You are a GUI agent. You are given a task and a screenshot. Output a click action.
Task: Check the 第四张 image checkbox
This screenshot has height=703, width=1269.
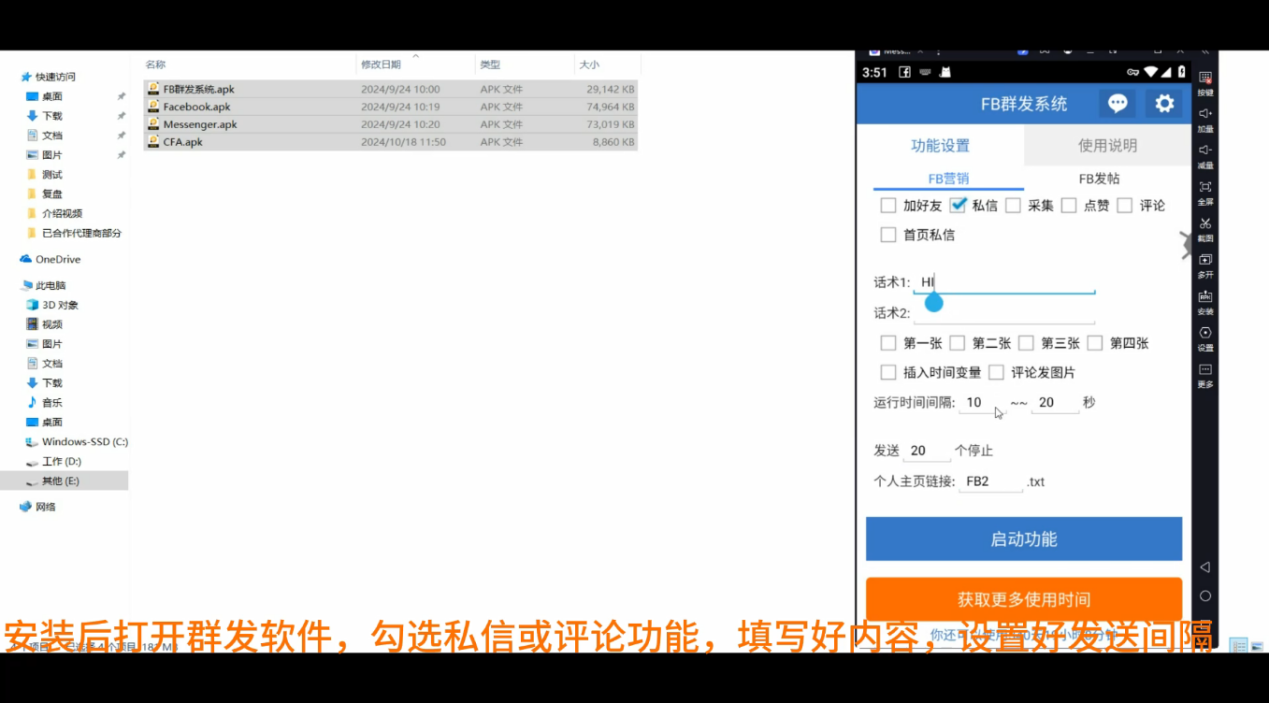1095,343
